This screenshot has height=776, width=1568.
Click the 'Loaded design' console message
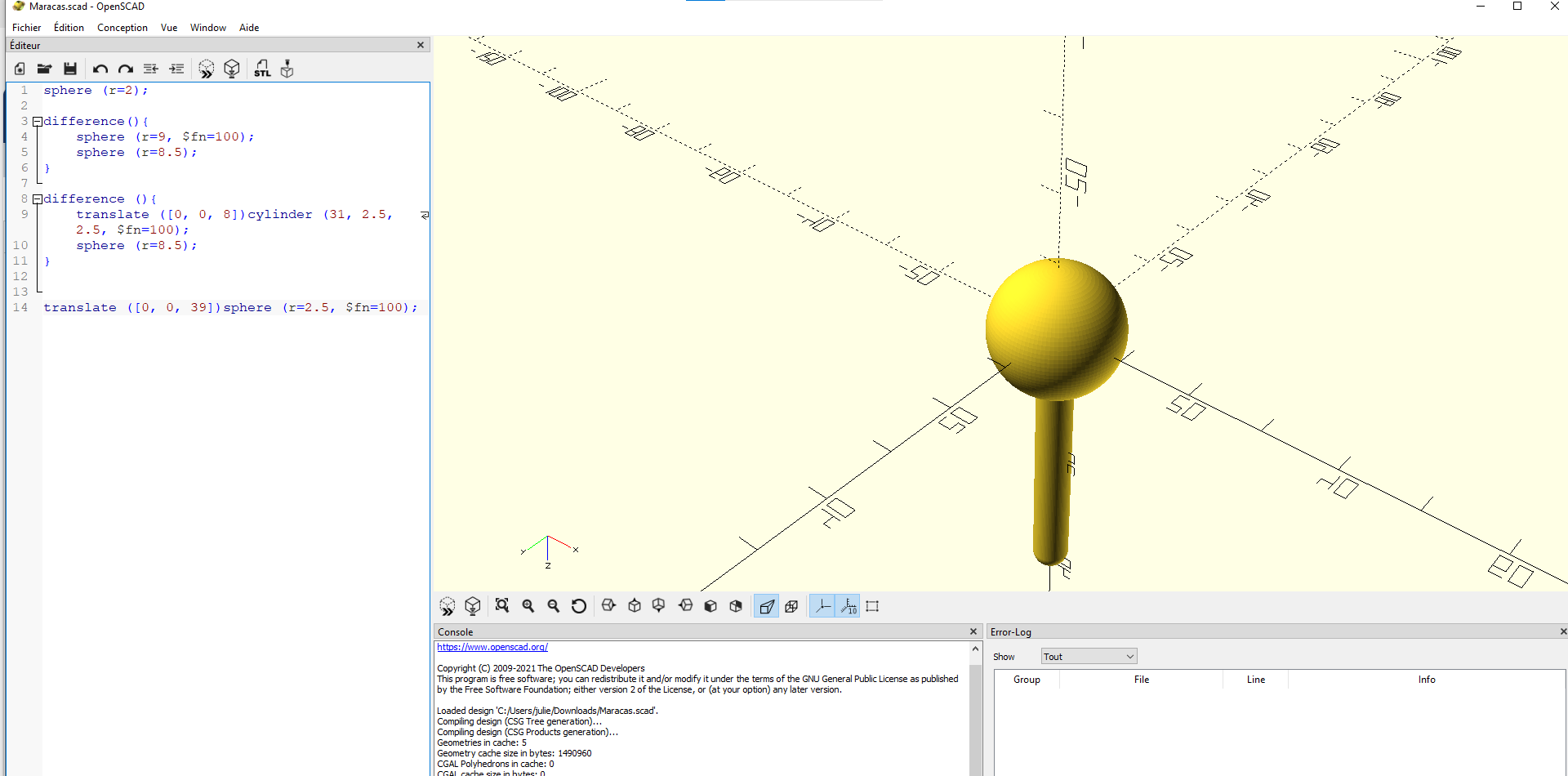(547, 711)
